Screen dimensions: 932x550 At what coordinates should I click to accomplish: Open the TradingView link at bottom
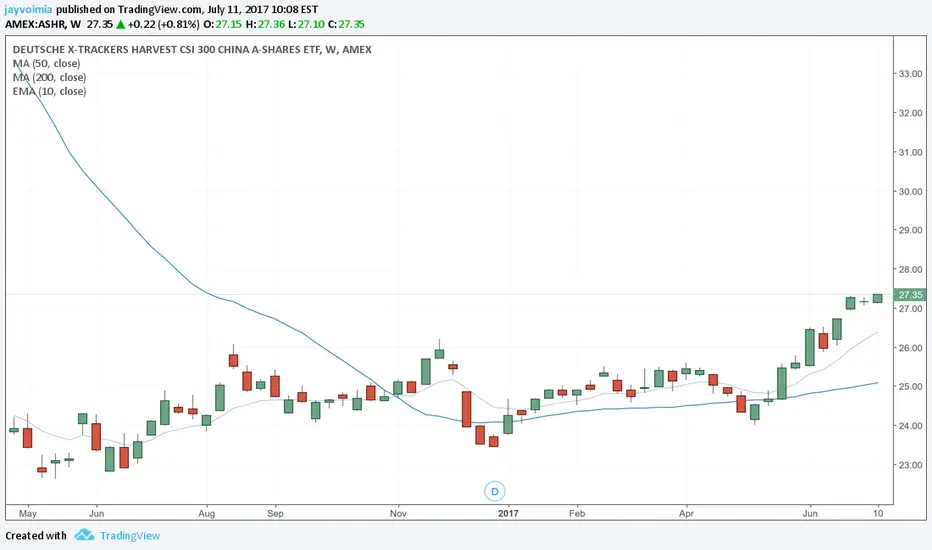pos(130,536)
